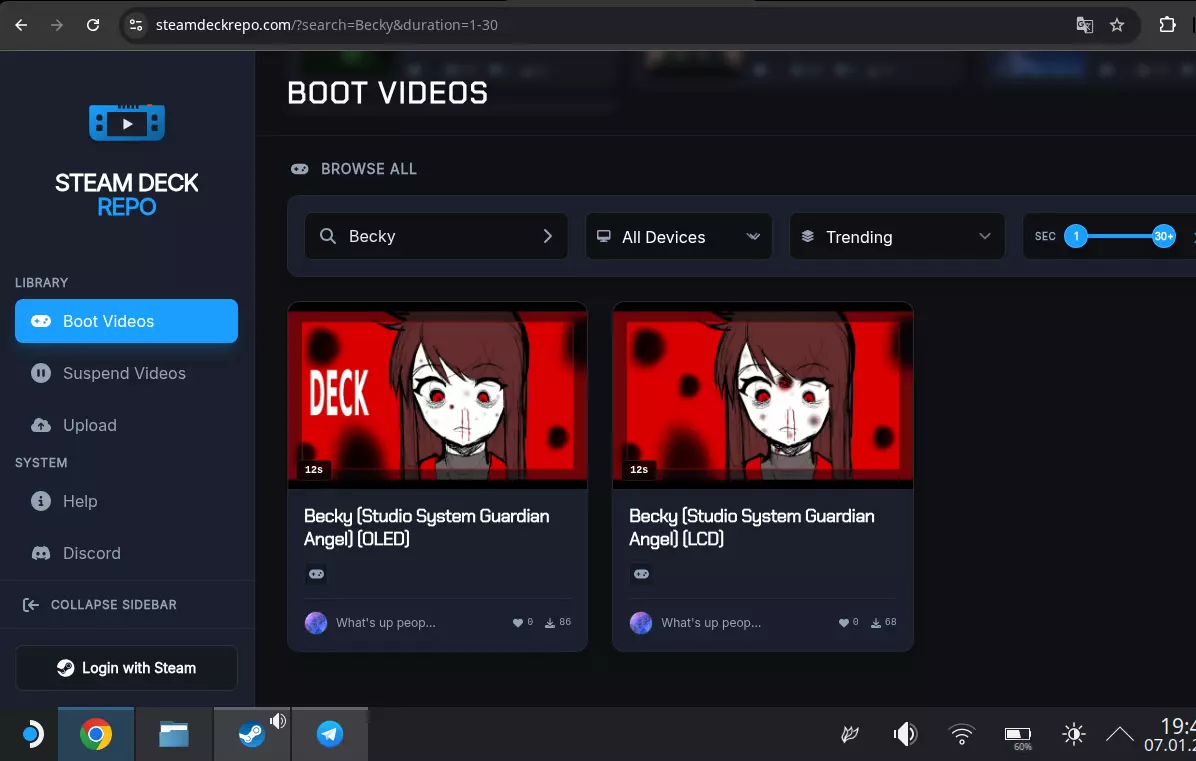
Task: Switch to Chrome in the taskbar
Action: [96, 734]
